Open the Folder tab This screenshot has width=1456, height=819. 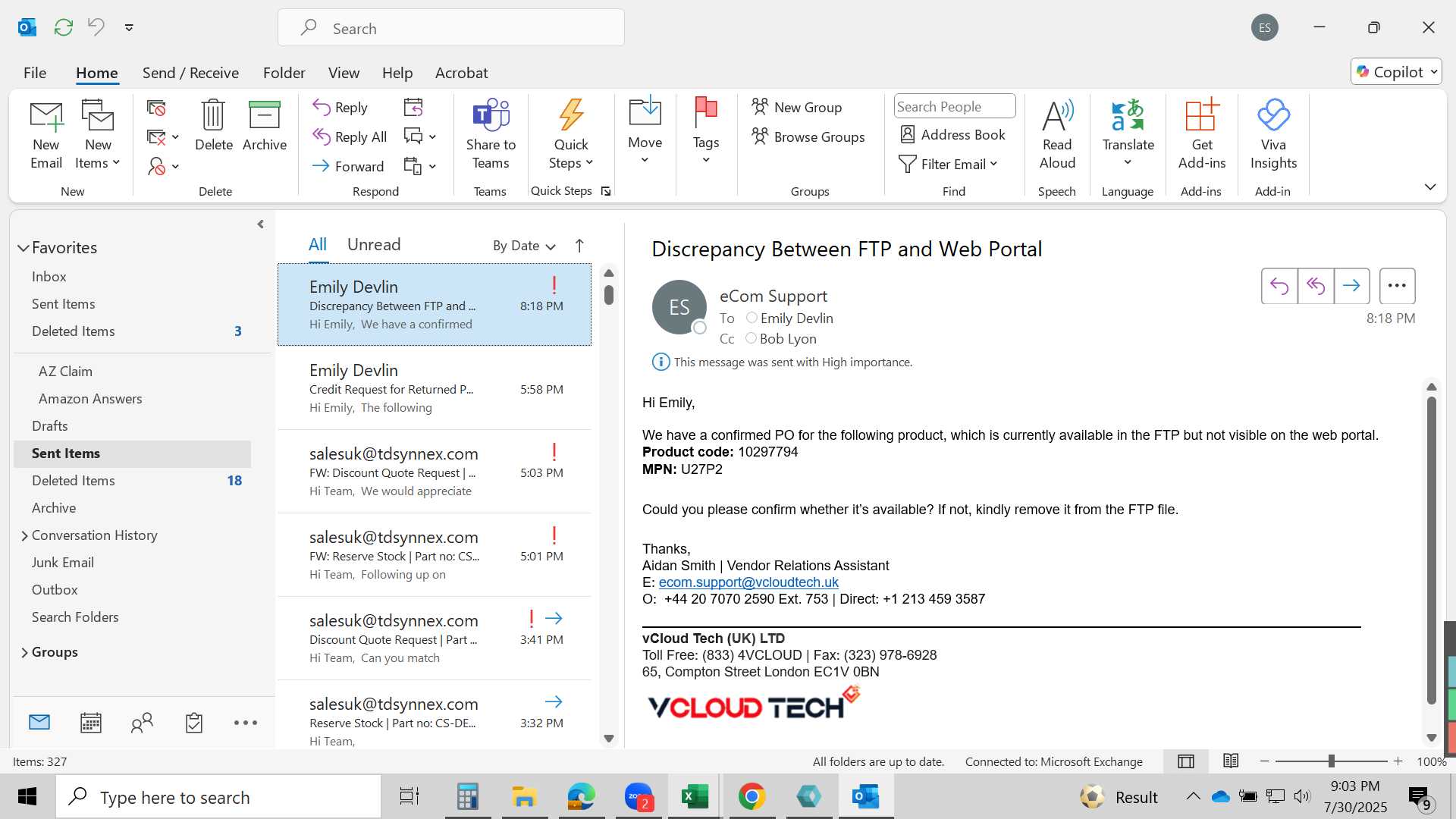284,73
